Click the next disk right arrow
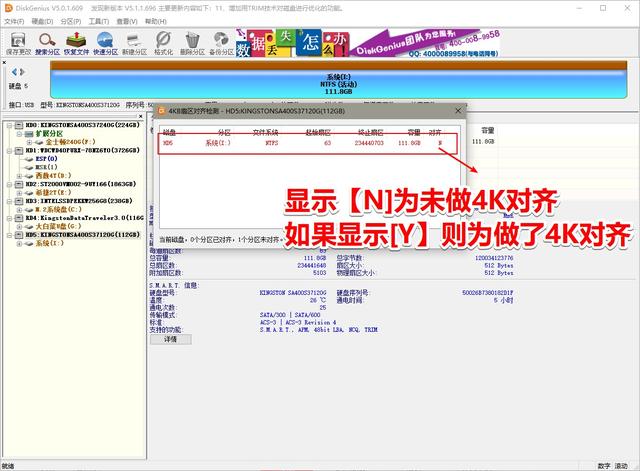640x471 pixels. click(22, 72)
